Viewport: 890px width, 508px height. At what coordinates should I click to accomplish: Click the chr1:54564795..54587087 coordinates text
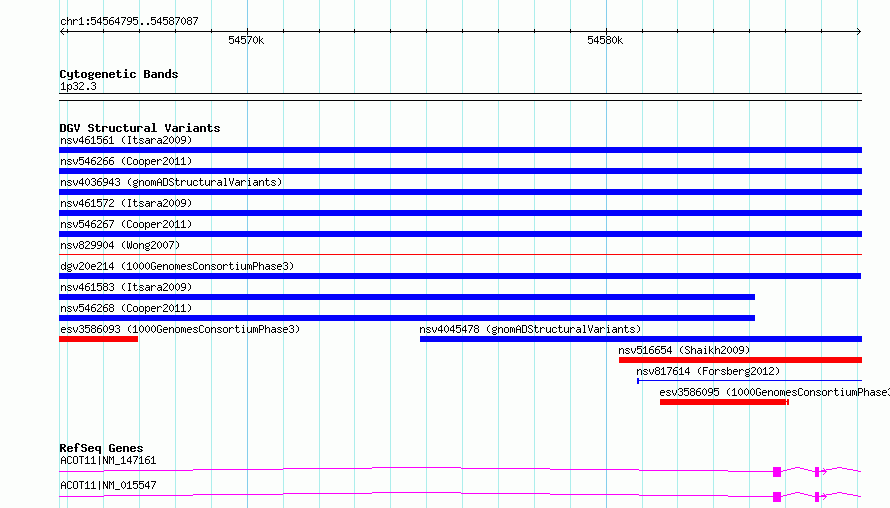pyautogui.click(x=129, y=21)
